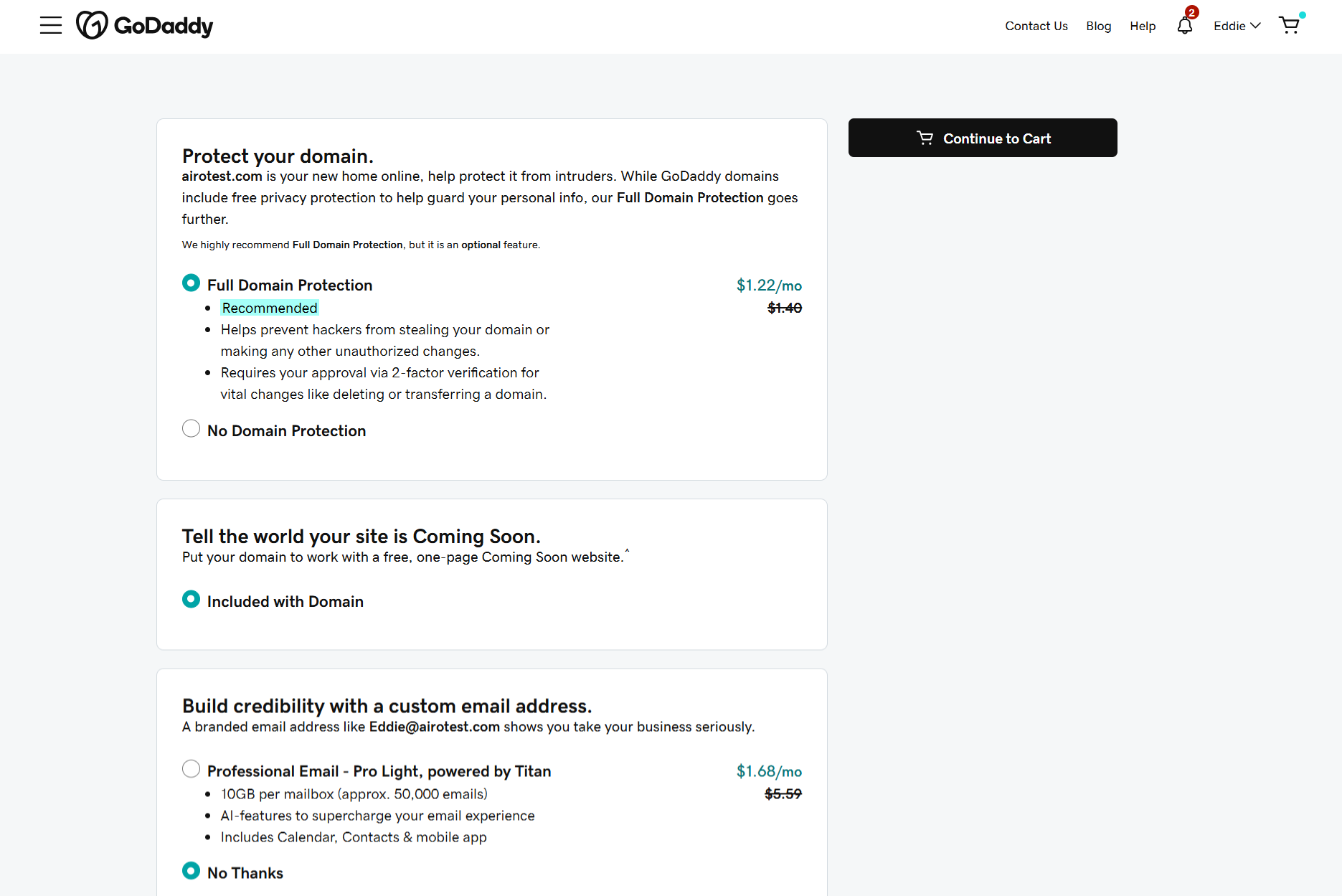Click the custom email address heading
The width and height of the screenshot is (1342, 896).
(387, 706)
